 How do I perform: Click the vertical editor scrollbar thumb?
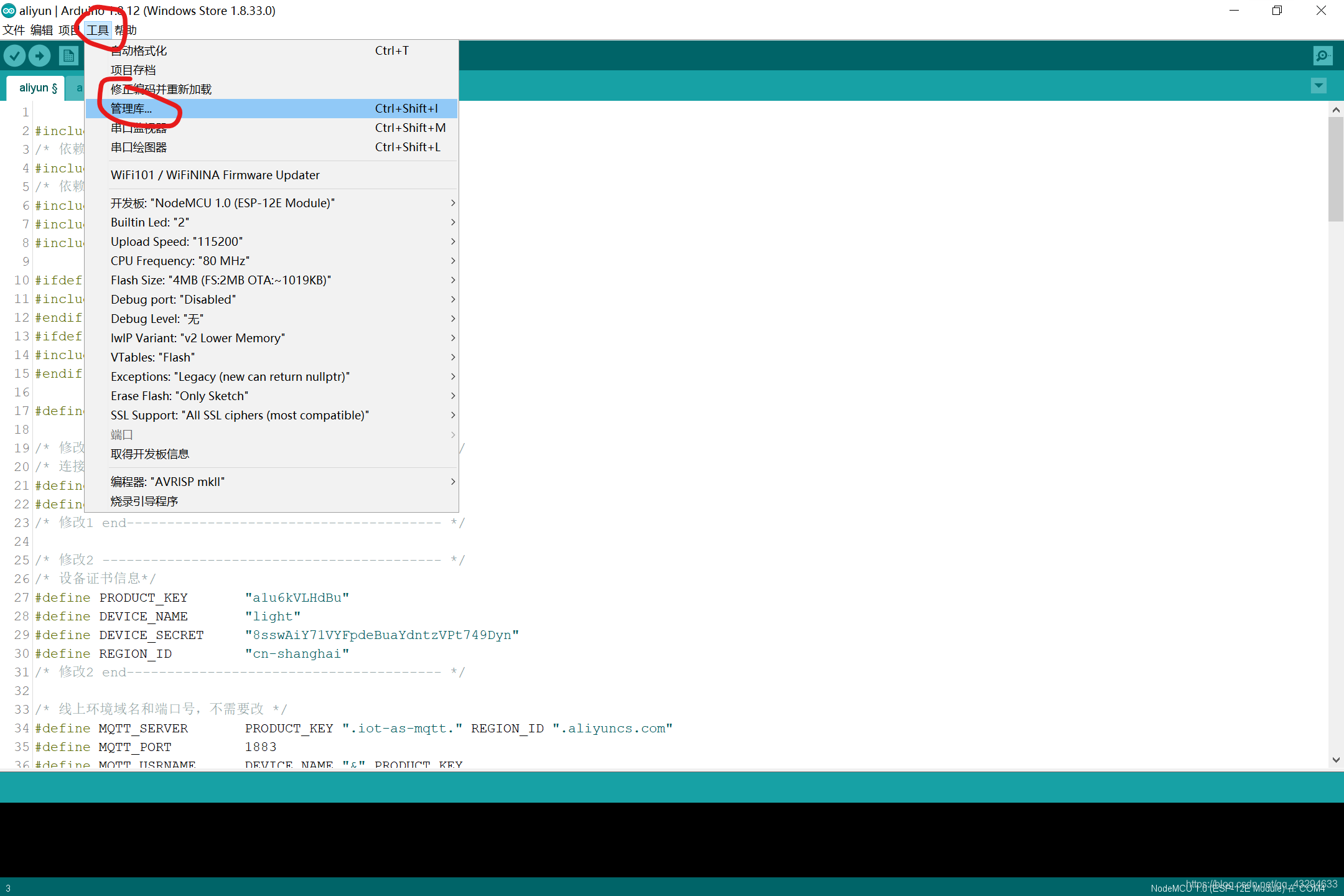click(x=1335, y=168)
